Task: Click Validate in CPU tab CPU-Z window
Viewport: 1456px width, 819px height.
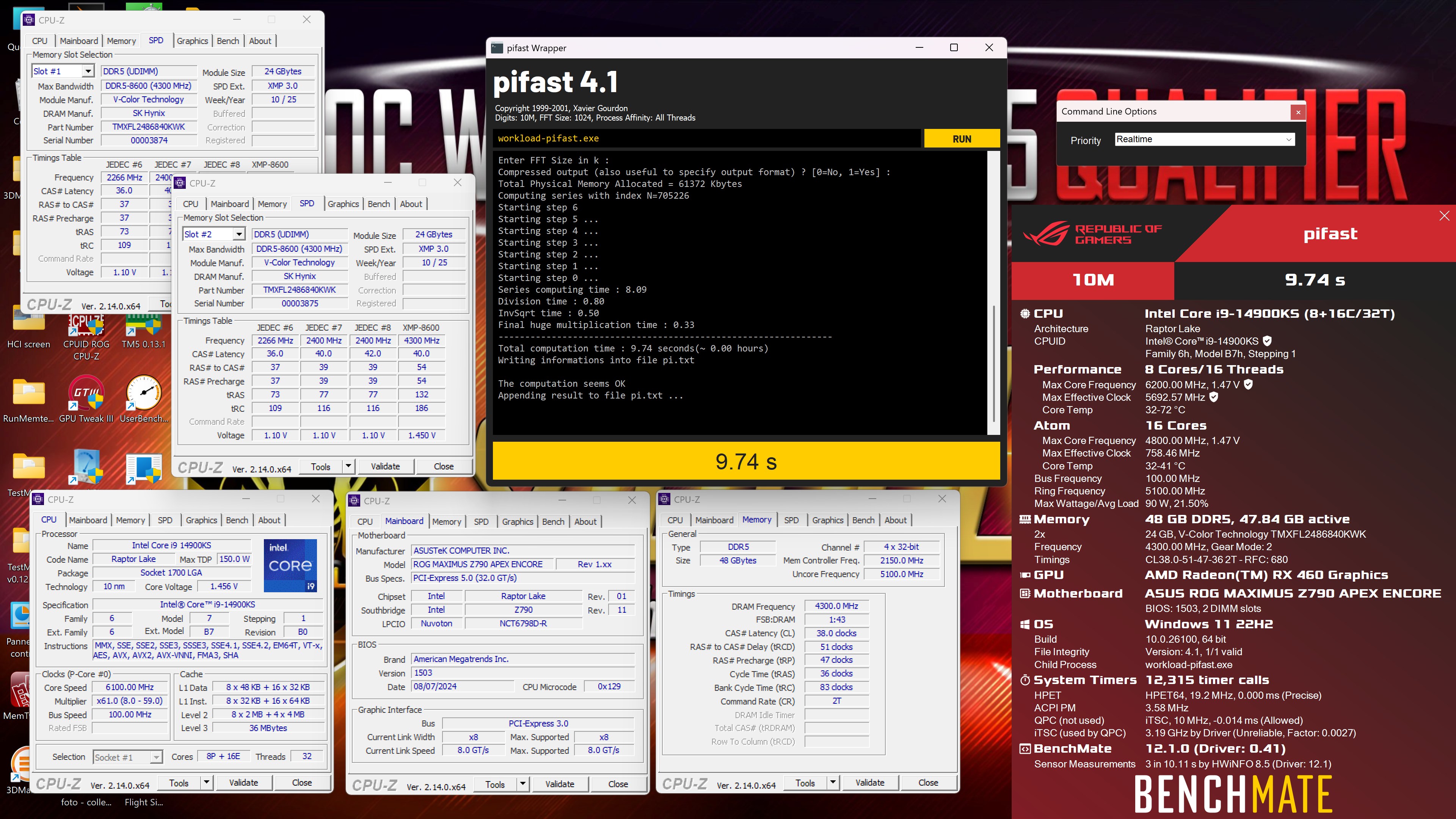Action: point(243,783)
